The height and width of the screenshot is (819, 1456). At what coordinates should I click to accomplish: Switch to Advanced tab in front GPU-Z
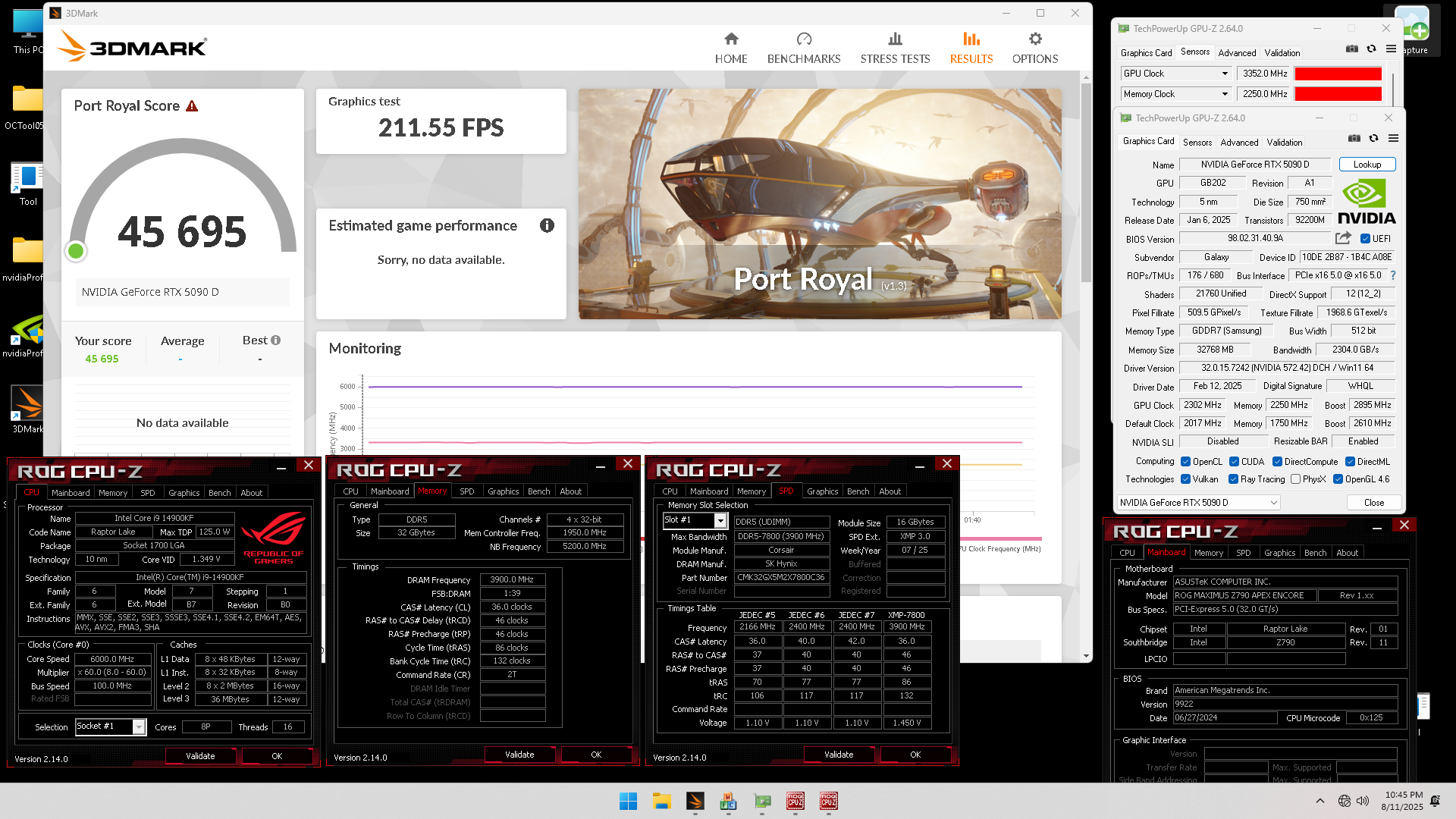[1239, 142]
